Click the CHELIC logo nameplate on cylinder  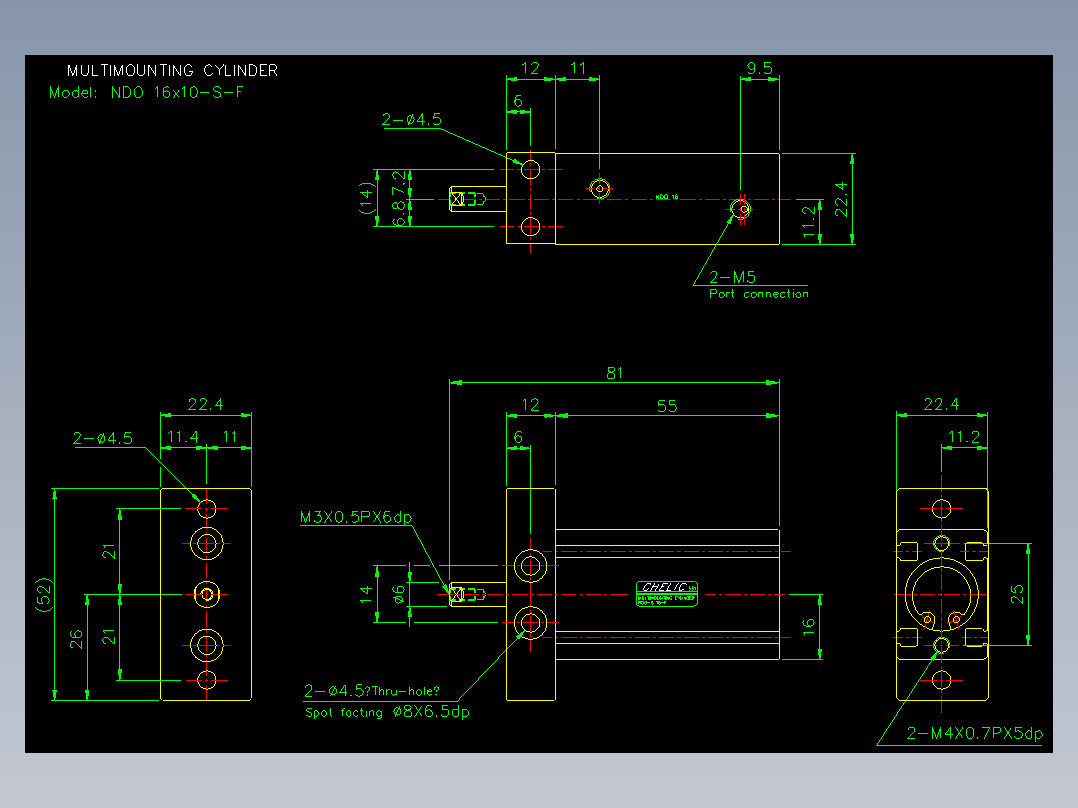[x=667, y=593]
